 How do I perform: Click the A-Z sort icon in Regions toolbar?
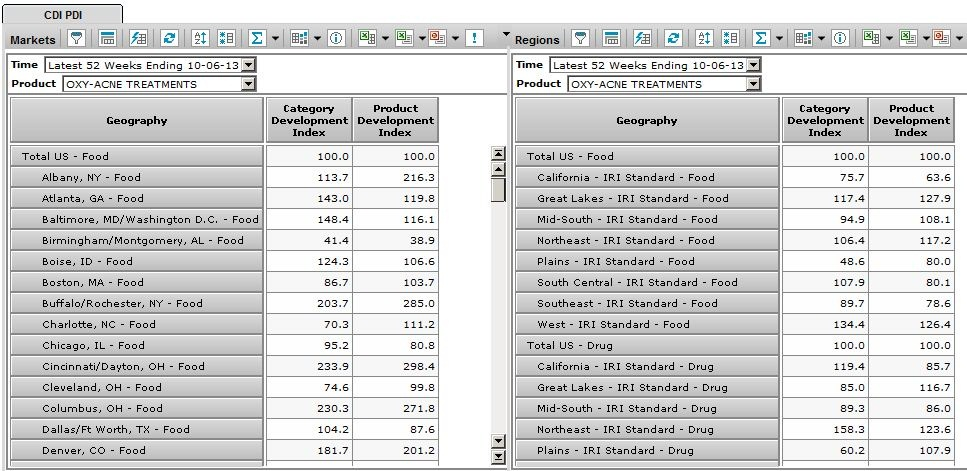pos(704,38)
